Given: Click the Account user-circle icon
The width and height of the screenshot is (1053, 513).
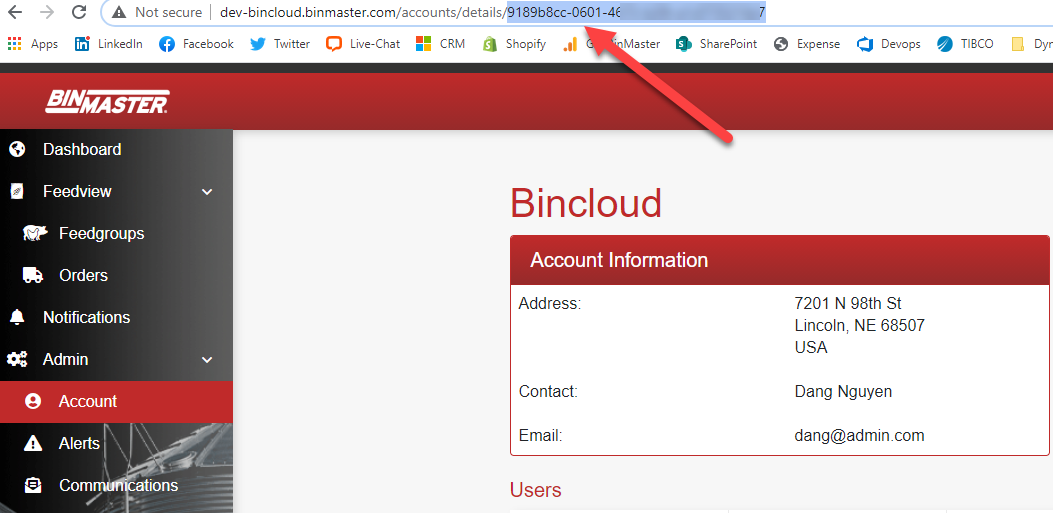Looking at the screenshot, I should point(32,401).
